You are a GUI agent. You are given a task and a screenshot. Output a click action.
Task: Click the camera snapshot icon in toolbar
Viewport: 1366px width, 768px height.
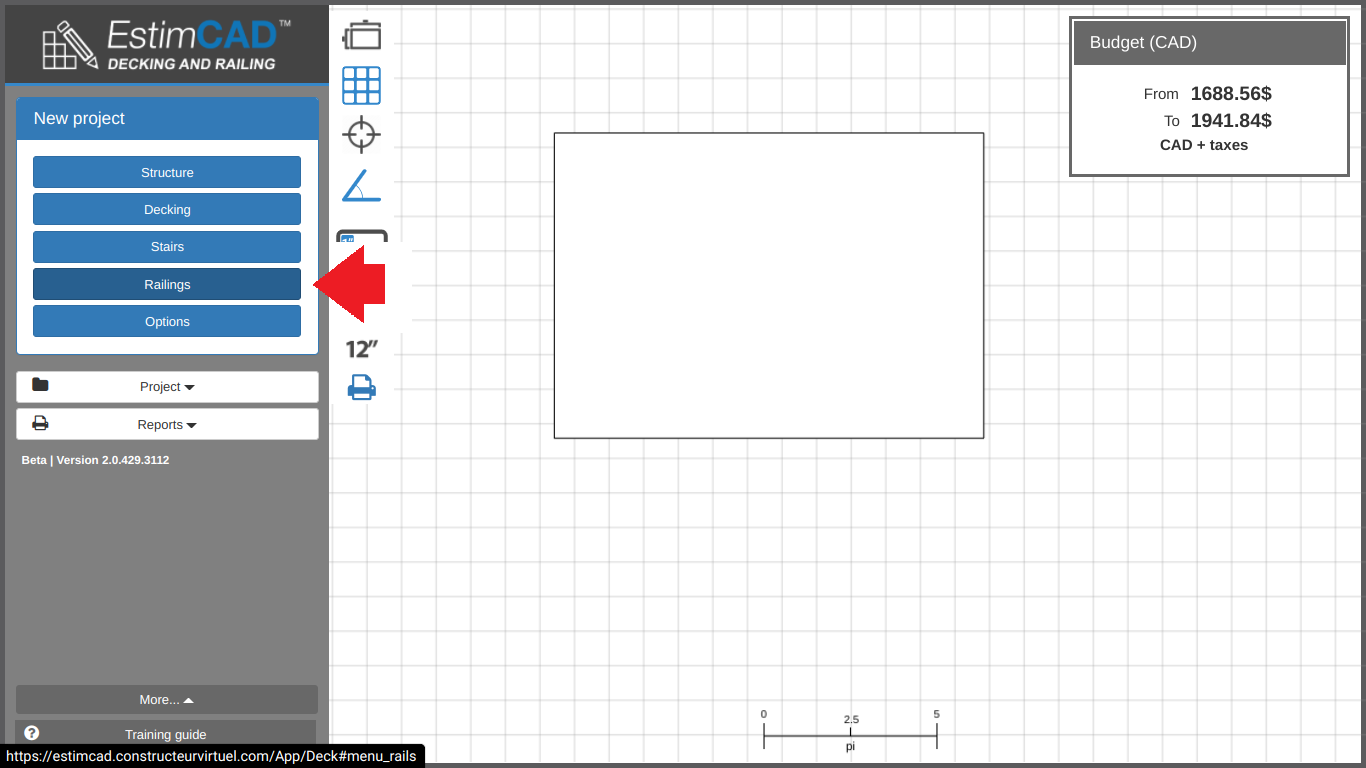pyautogui.click(x=362, y=35)
